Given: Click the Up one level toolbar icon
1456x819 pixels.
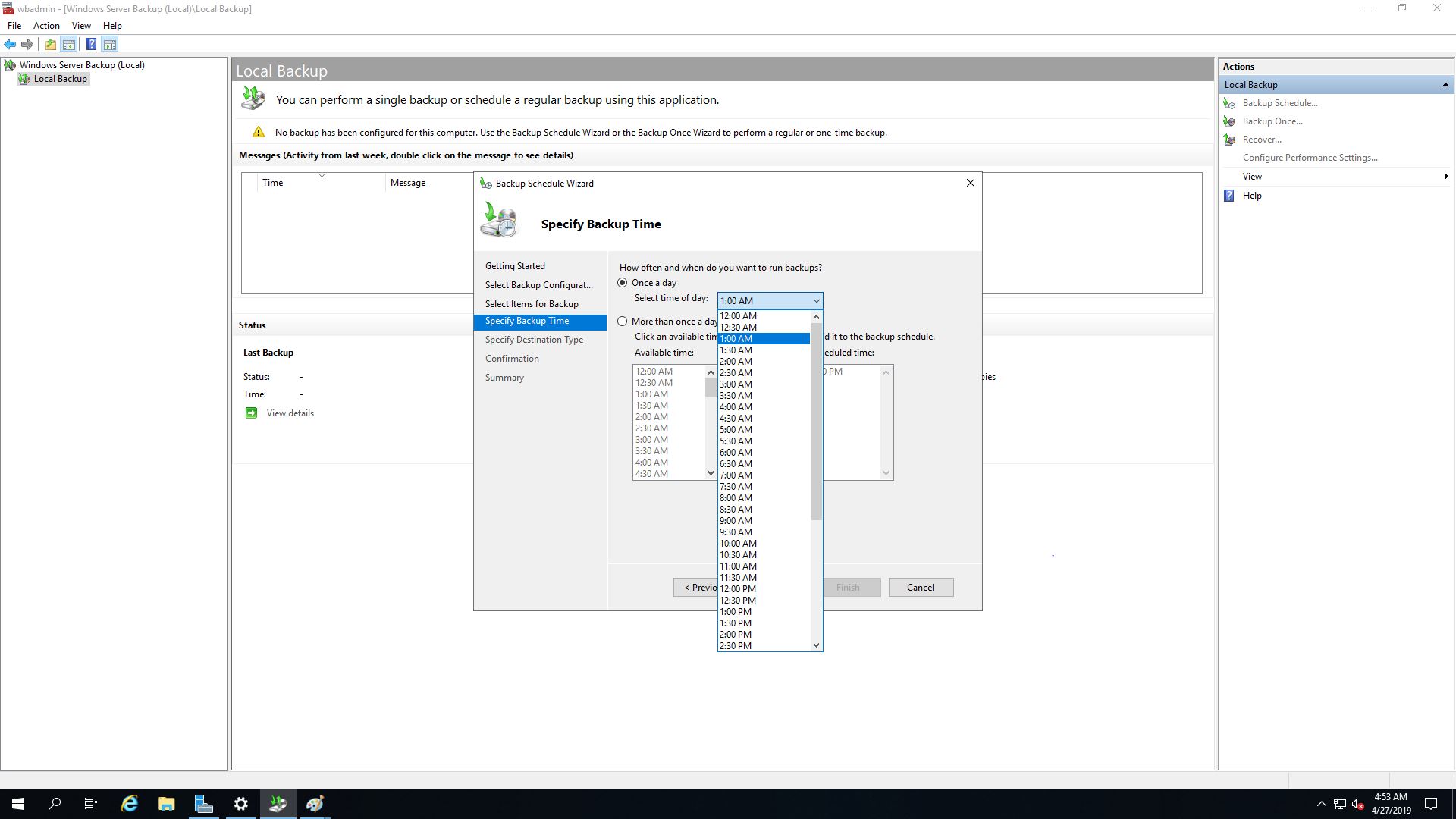Looking at the screenshot, I should [50, 44].
